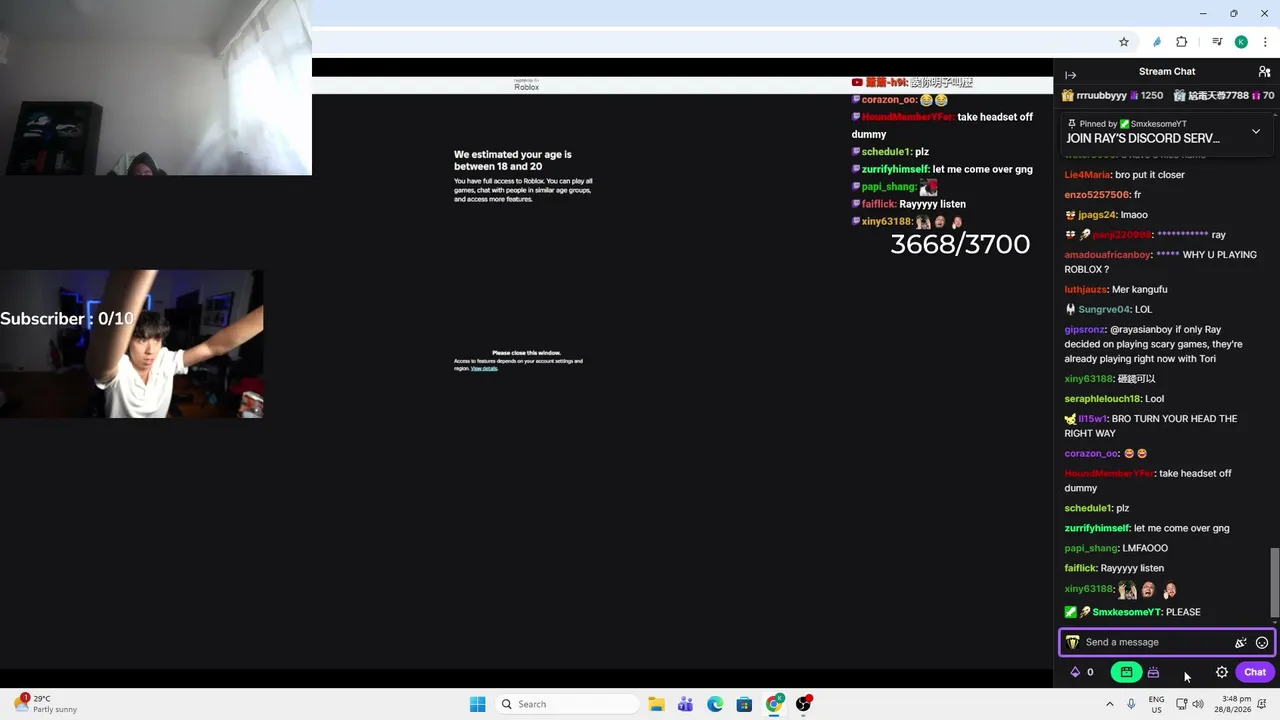Click username seraphlelouch18 in chat

point(1102,399)
